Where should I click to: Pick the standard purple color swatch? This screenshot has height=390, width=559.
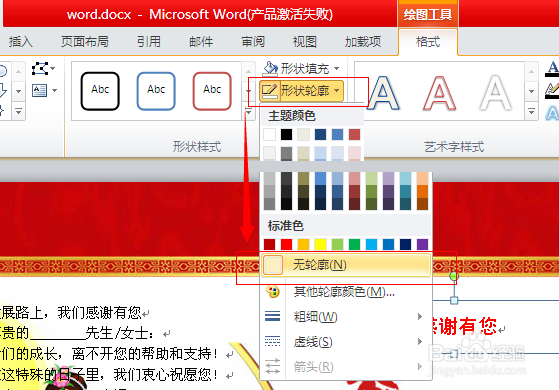point(422,245)
